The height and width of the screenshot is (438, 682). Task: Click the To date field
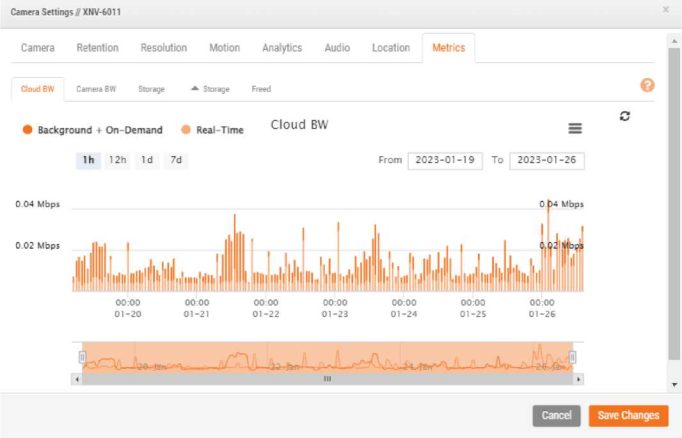click(547, 160)
